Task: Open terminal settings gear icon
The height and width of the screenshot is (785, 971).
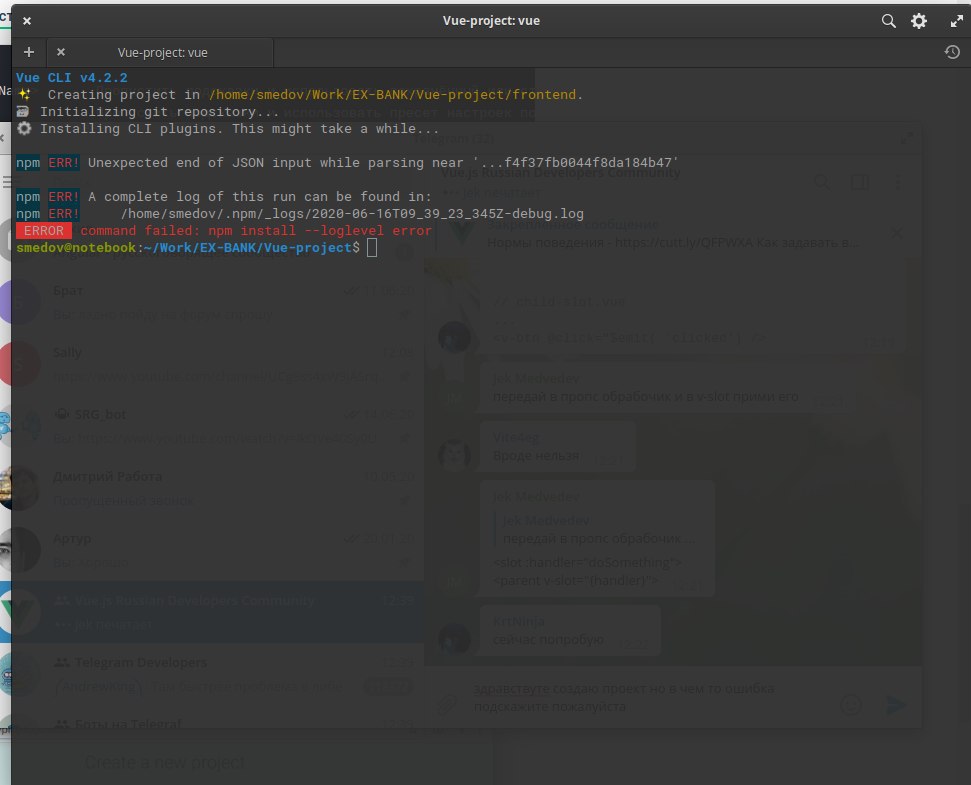Action: click(919, 21)
